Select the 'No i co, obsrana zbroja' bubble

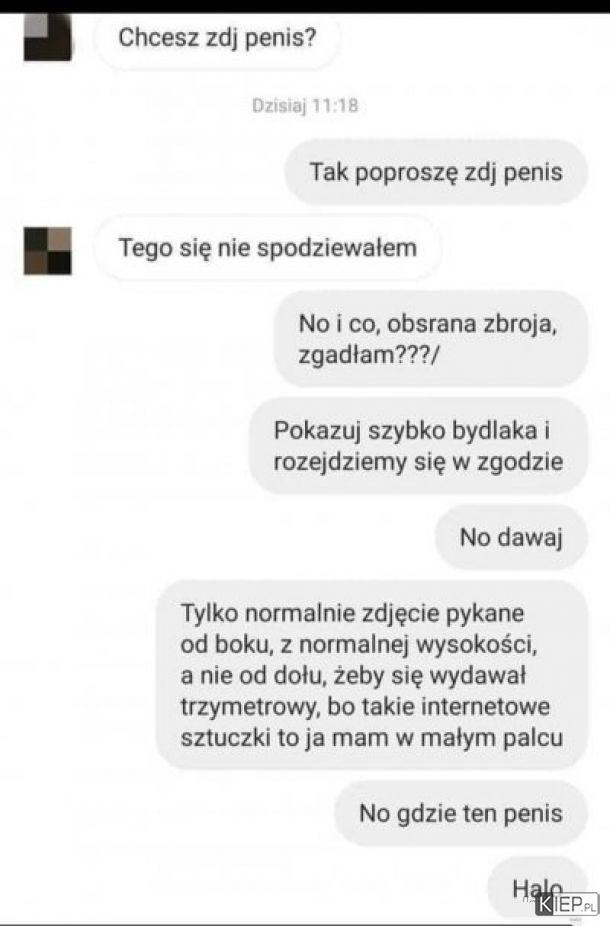coord(431,339)
